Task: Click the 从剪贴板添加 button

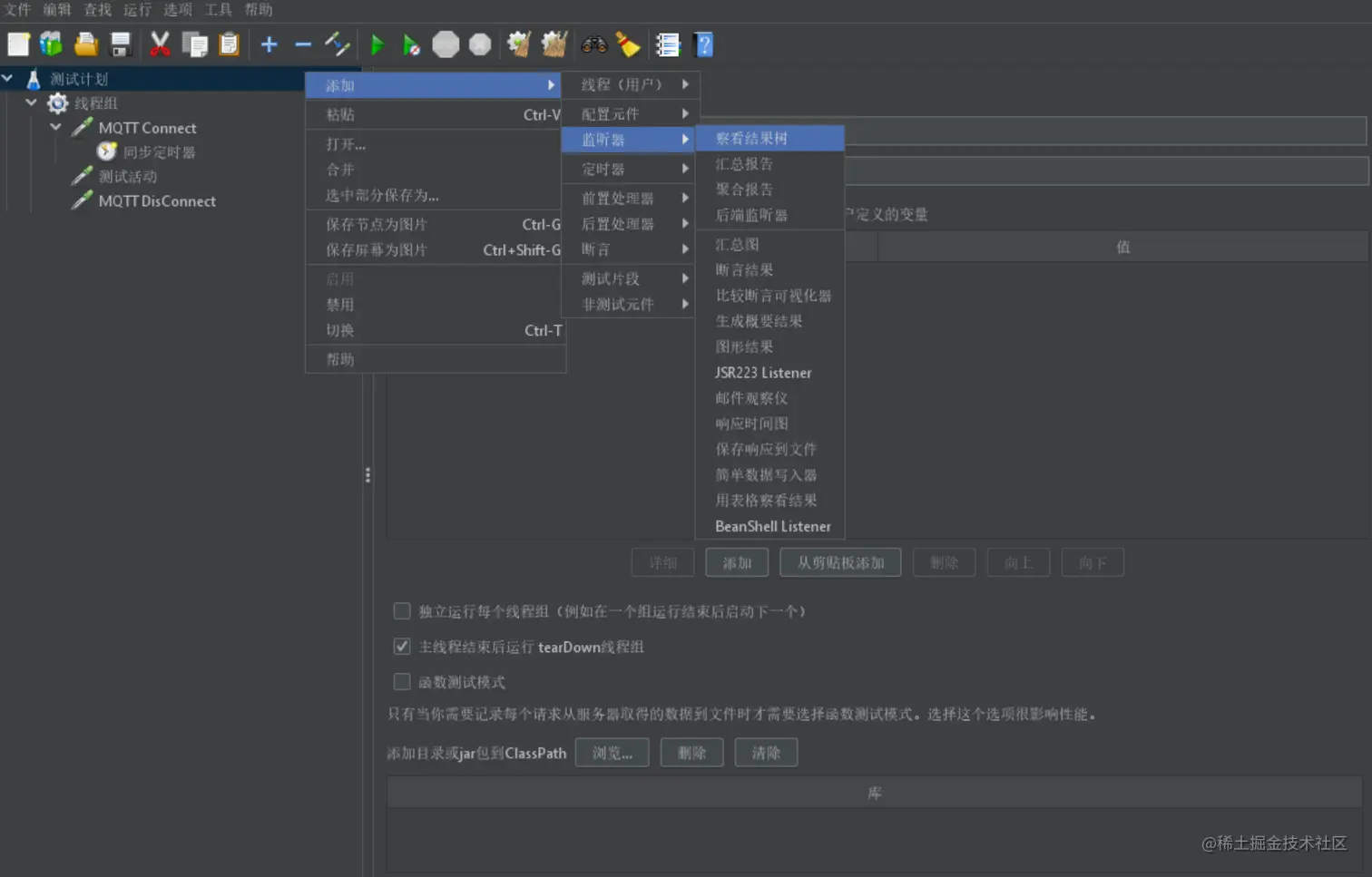Action: pyautogui.click(x=838, y=561)
